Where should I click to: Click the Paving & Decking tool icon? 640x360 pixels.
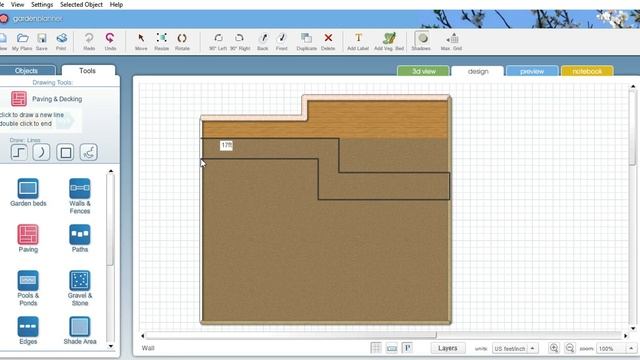(19, 99)
